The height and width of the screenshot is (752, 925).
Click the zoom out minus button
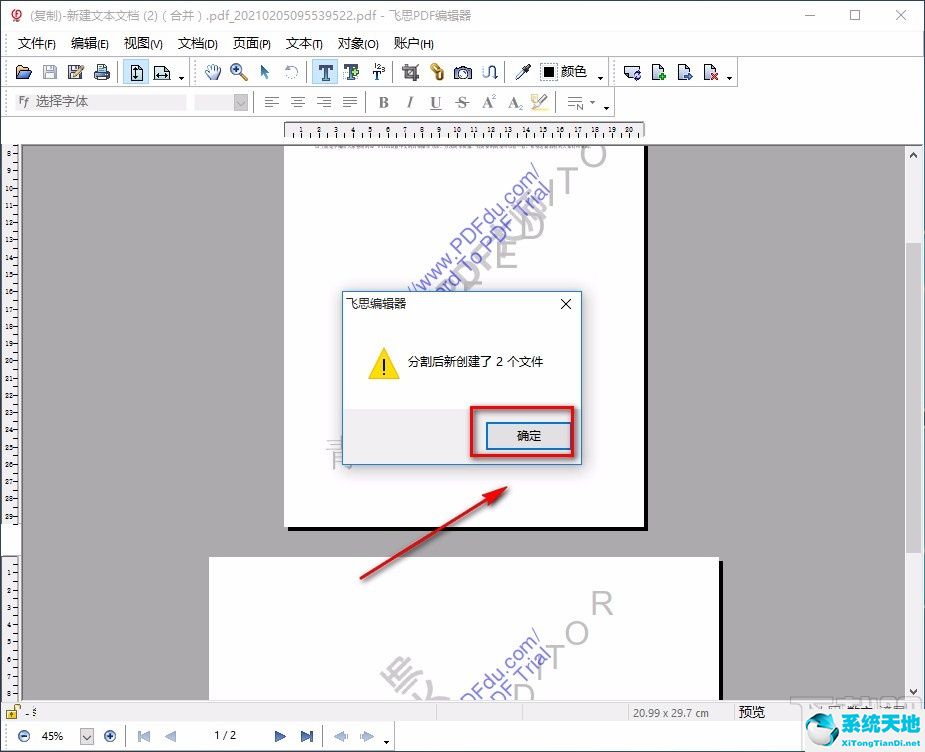click(24, 736)
